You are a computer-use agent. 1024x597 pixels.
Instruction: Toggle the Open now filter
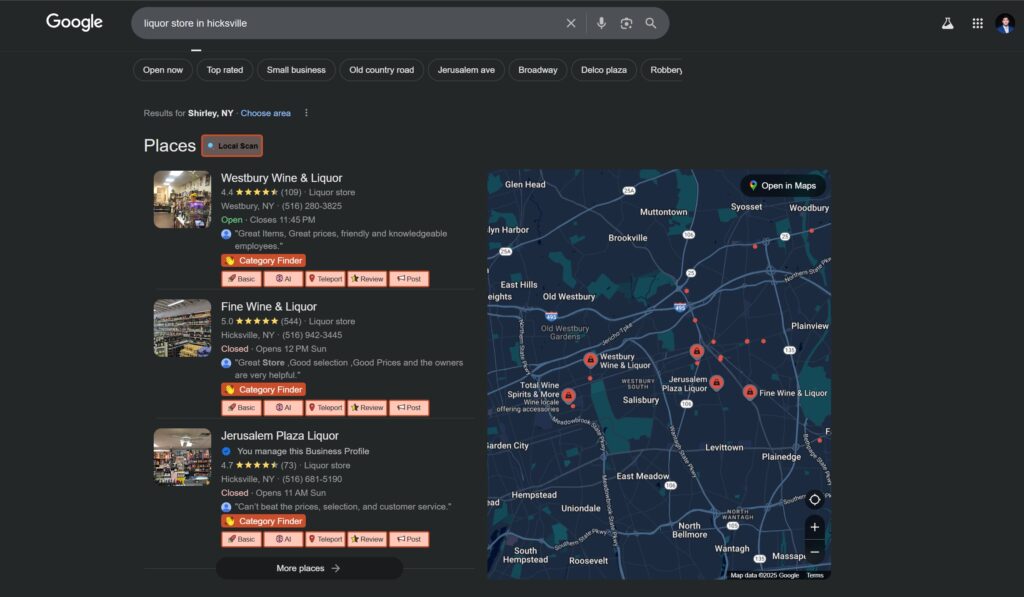coord(163,70)
